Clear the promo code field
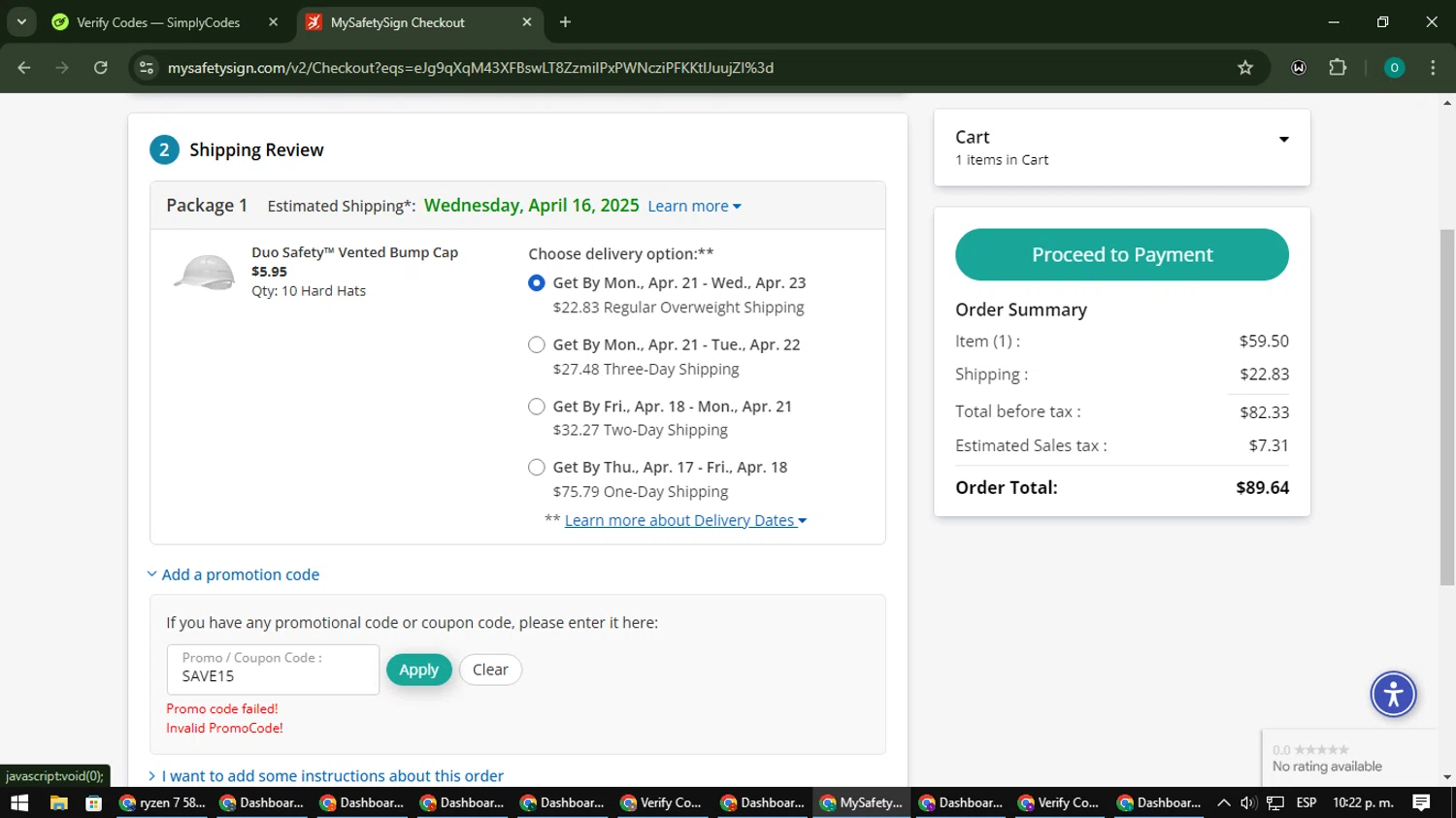The width and height of the screenshot is (1456, 818). click(490, 670)
